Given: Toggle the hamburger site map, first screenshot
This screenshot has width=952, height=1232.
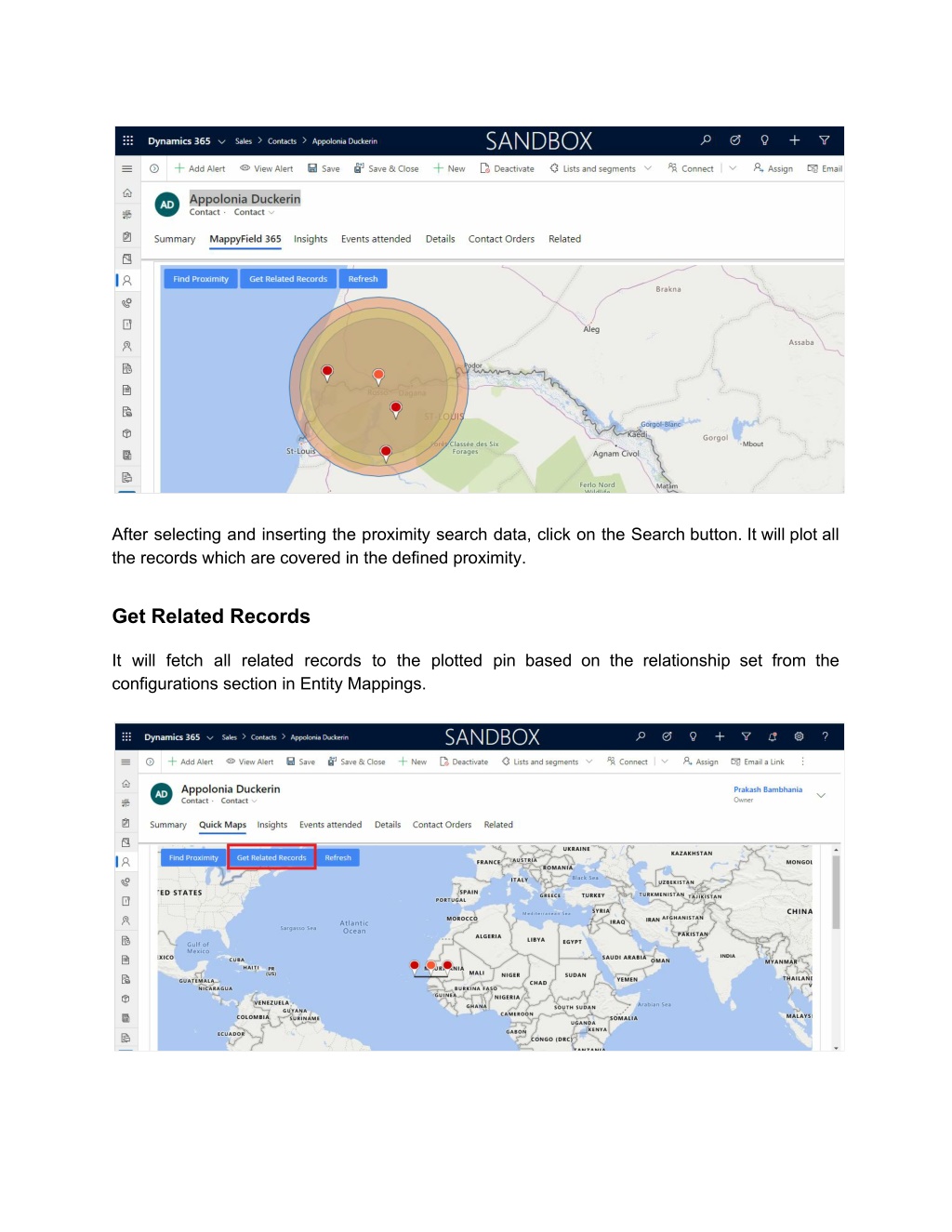Looking at the screenshot, I should (x=126, y=169).
